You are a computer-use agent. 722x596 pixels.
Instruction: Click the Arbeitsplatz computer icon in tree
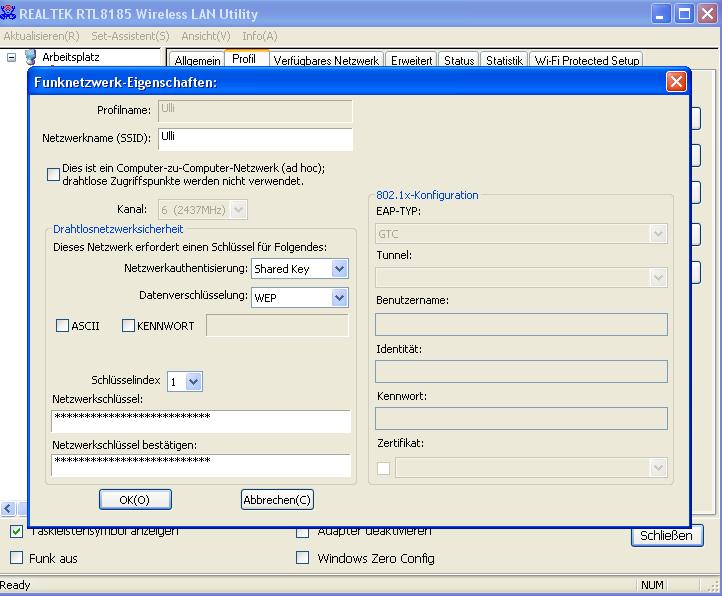click(30, 58)
